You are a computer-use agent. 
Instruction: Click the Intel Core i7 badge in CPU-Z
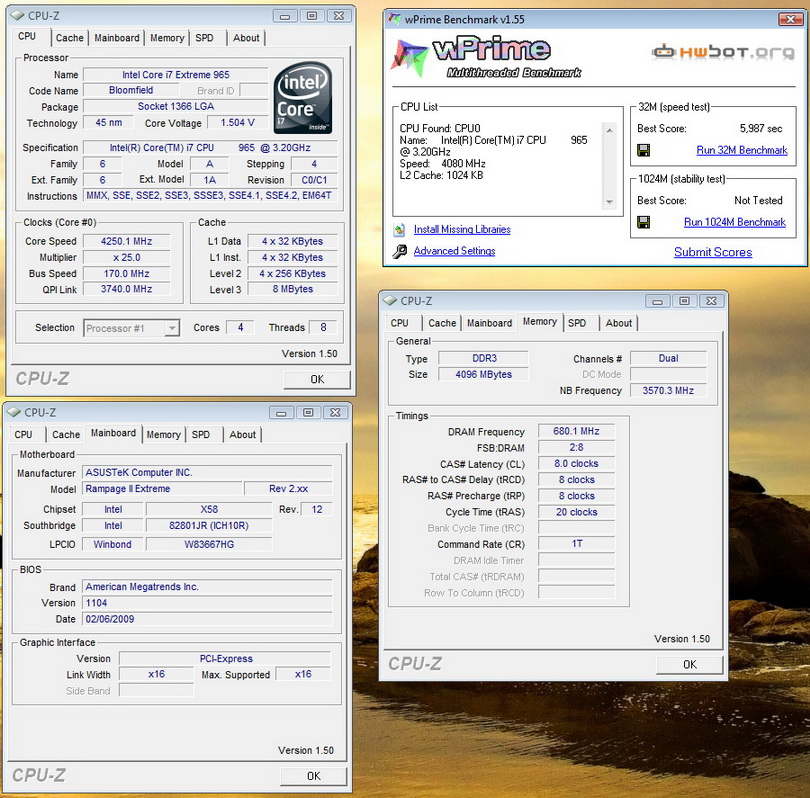[303, 98]
